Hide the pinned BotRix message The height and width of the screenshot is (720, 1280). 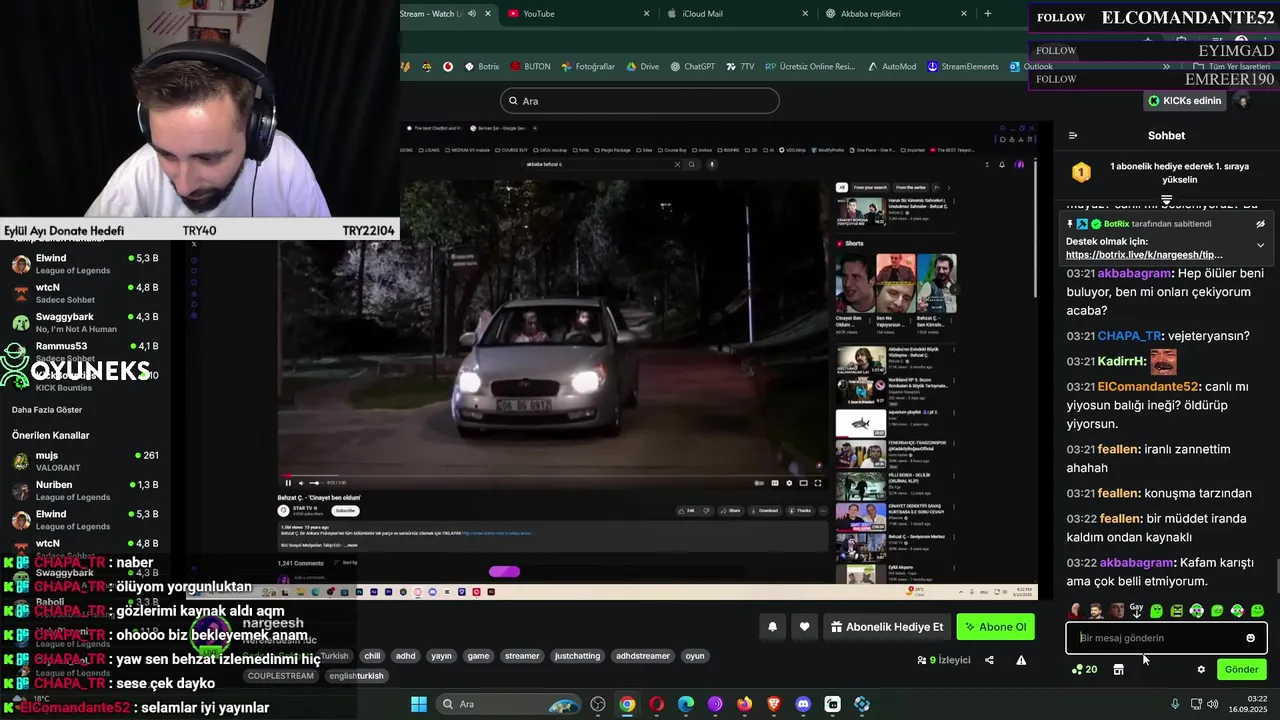pyautogui.click(x=1260, y=224)
